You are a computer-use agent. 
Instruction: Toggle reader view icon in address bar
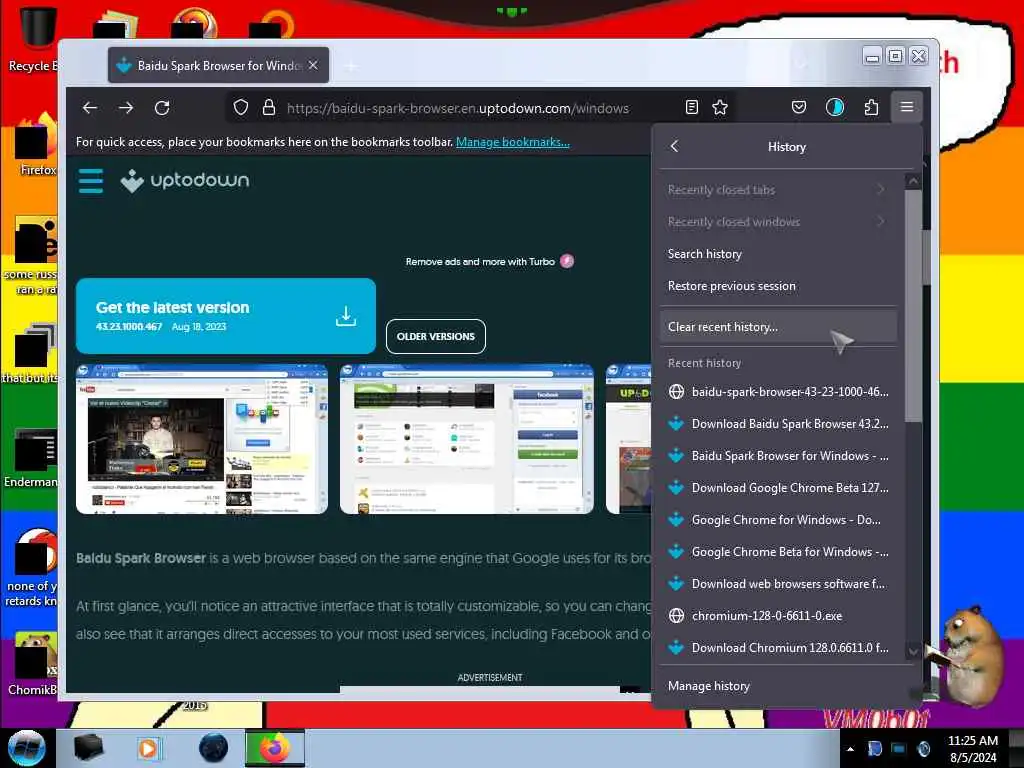click(x=692, y=108)
